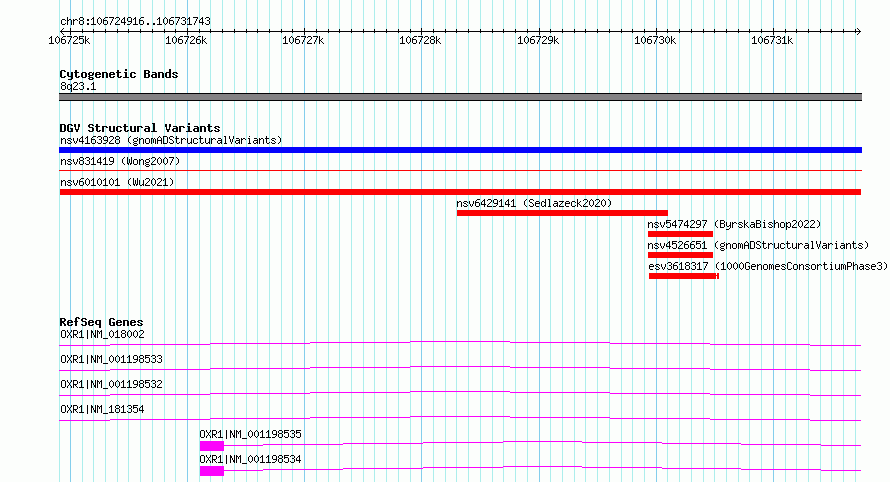Select the OXR1|NM_001198533 transcript label

(x=111, y=359)
